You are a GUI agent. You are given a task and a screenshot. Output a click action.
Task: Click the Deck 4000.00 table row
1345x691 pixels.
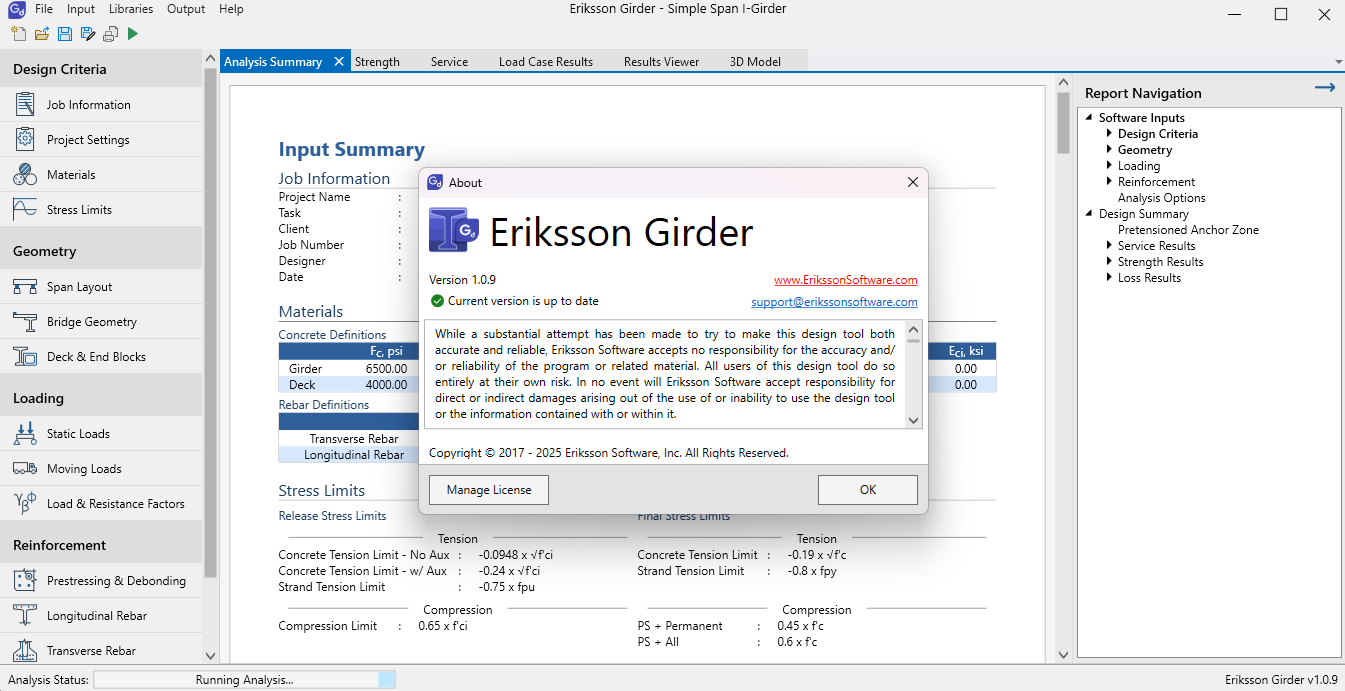point(637,385)
